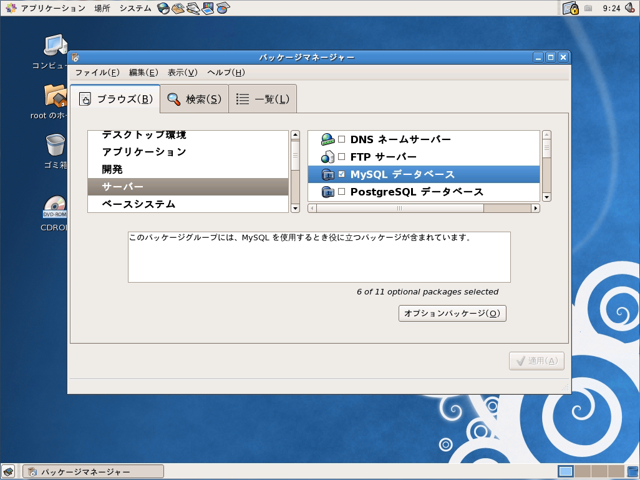The image size is (640, 480).
Task: Select the サーバー category
Action: pyautogui.click(x=188, y=187)
